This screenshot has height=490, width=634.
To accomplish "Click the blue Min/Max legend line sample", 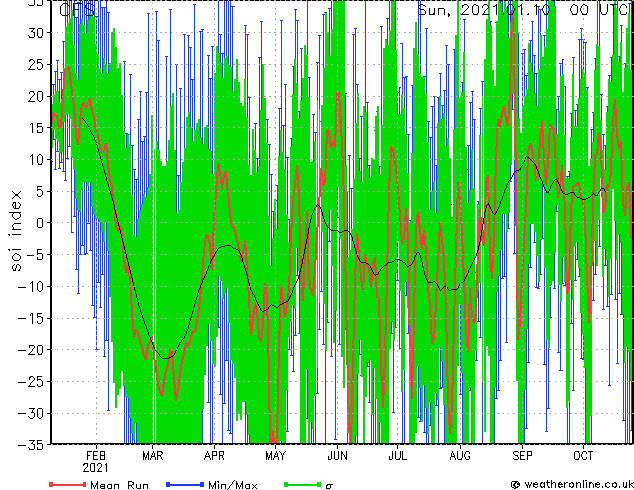I will point(185,484).
